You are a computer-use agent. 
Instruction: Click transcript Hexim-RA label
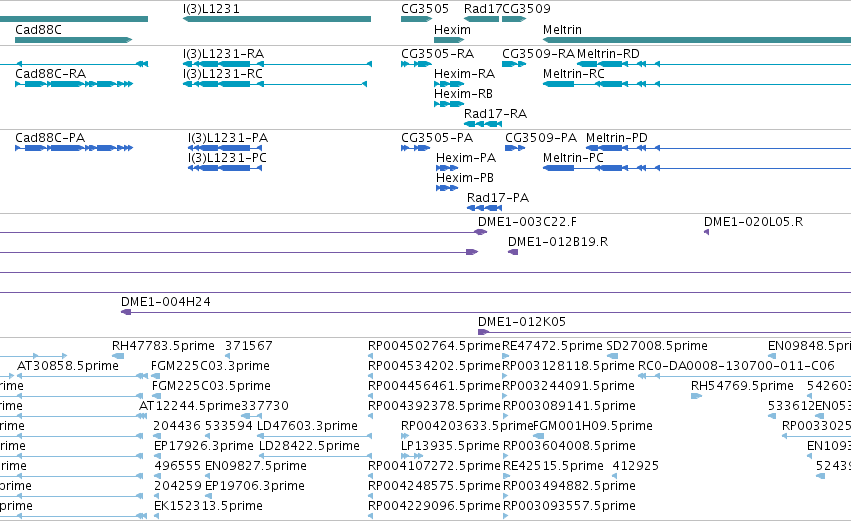click(465, 74)
